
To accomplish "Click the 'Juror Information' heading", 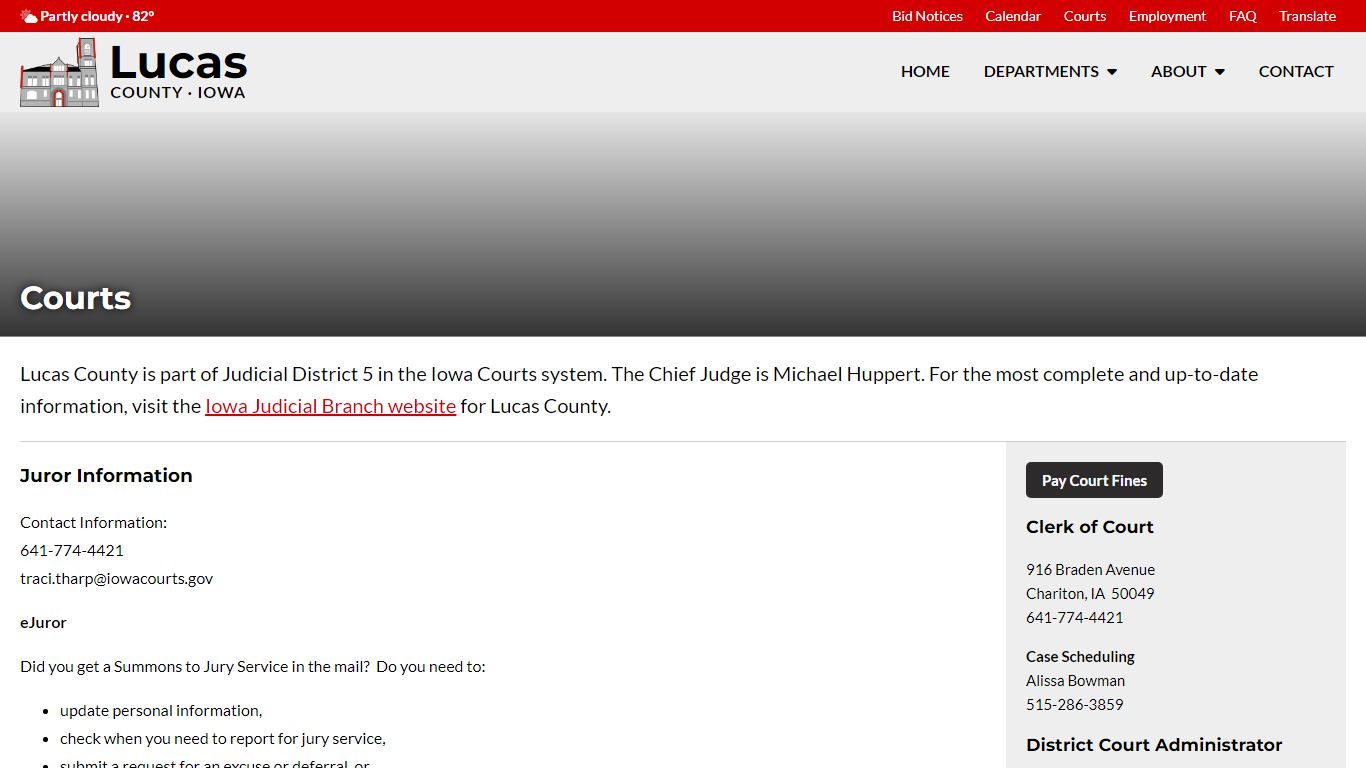I will point(106,475).
